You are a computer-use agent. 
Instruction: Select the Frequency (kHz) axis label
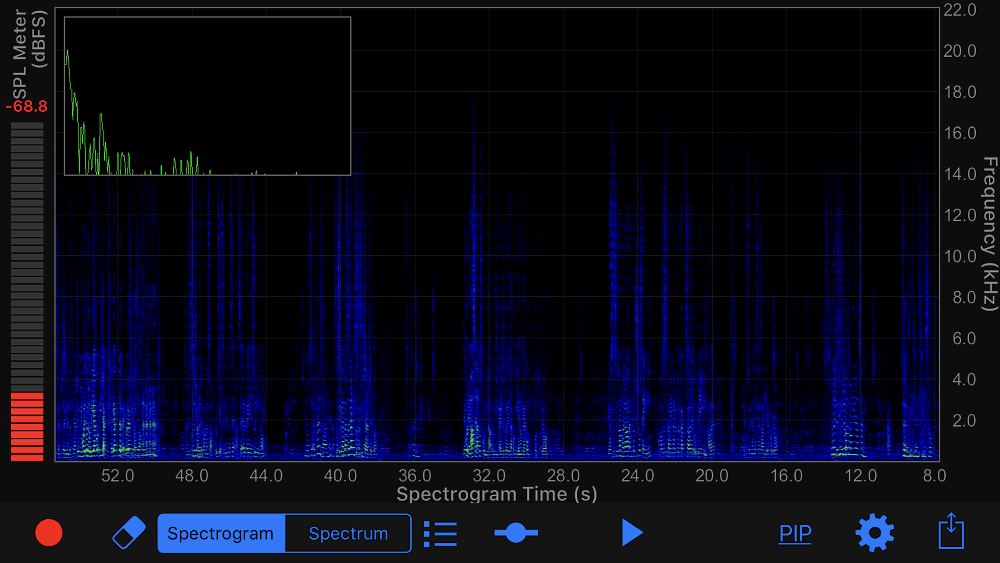tap(989, 234)
